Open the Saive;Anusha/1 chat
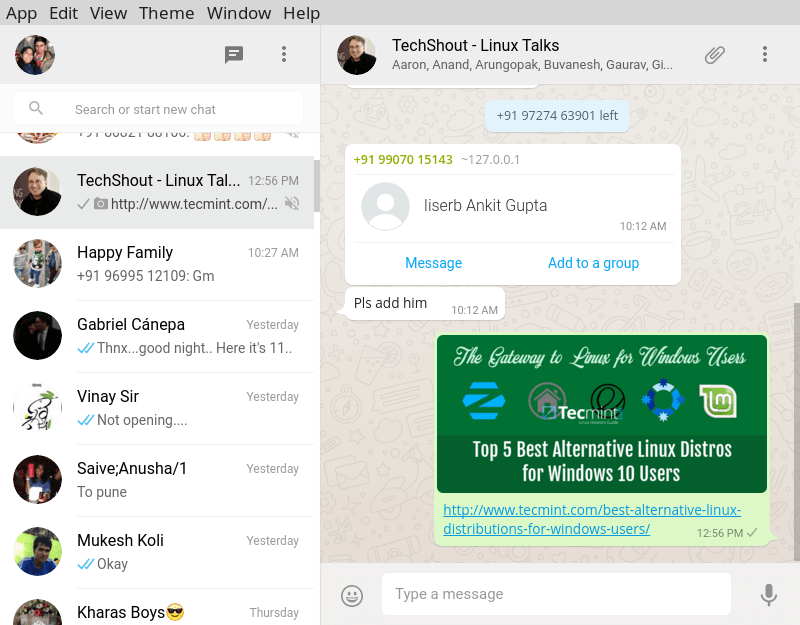 pos(157,480)
